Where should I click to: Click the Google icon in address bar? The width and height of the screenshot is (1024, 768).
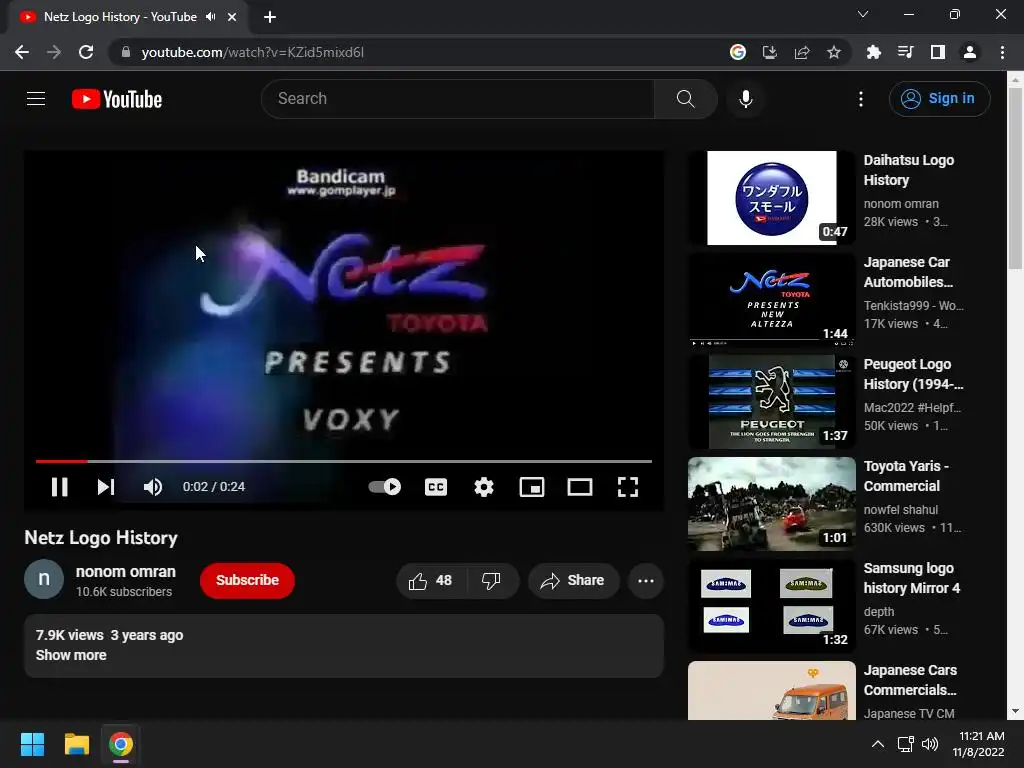[738, 52]
